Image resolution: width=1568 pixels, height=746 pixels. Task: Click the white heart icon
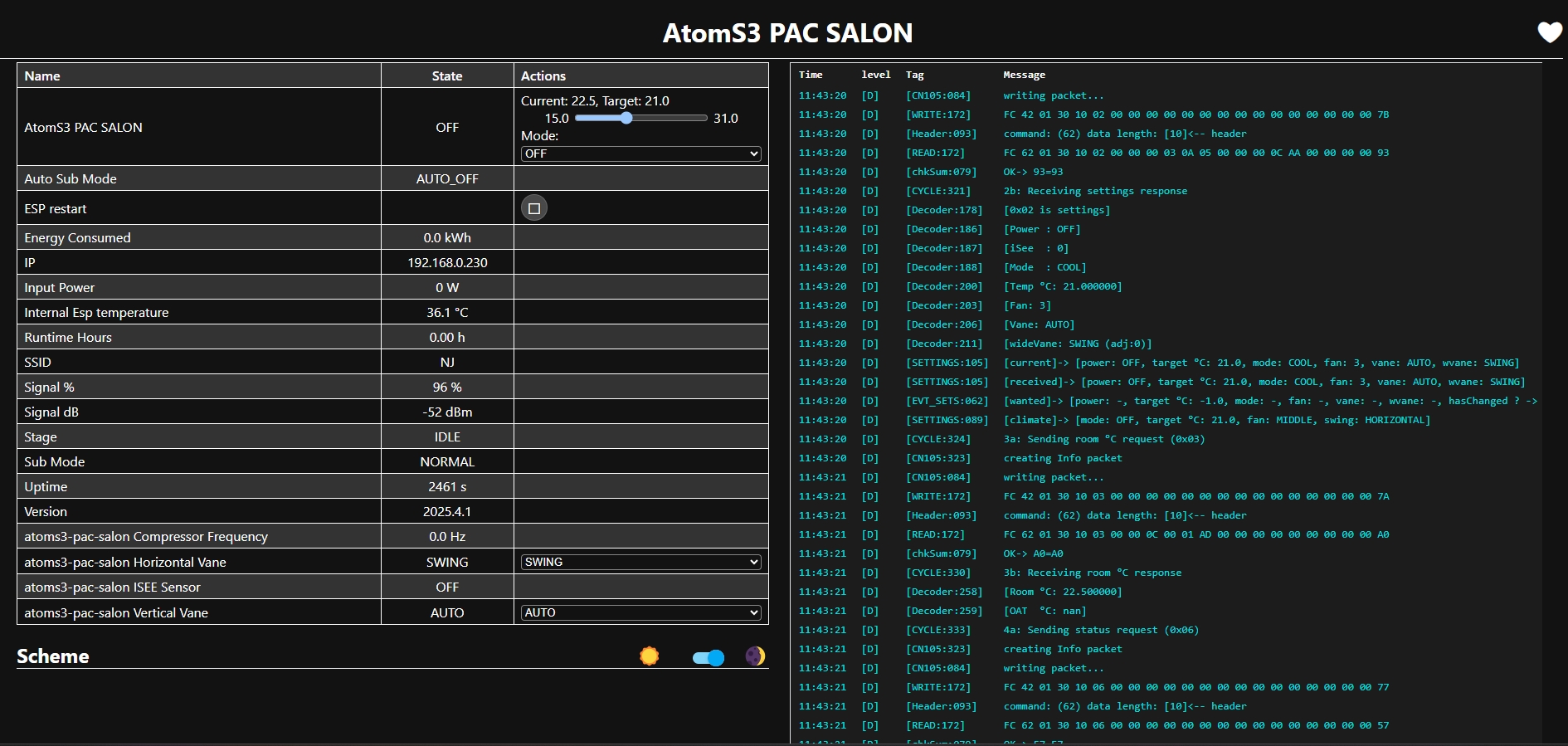(1549, 32)
